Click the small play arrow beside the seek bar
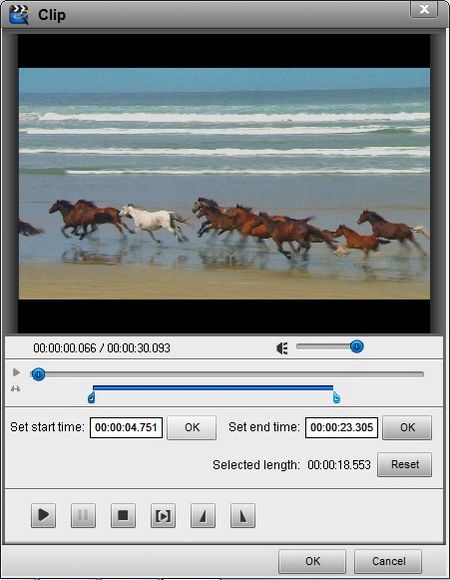Screen dimensions: 450x580 point(16,372)
